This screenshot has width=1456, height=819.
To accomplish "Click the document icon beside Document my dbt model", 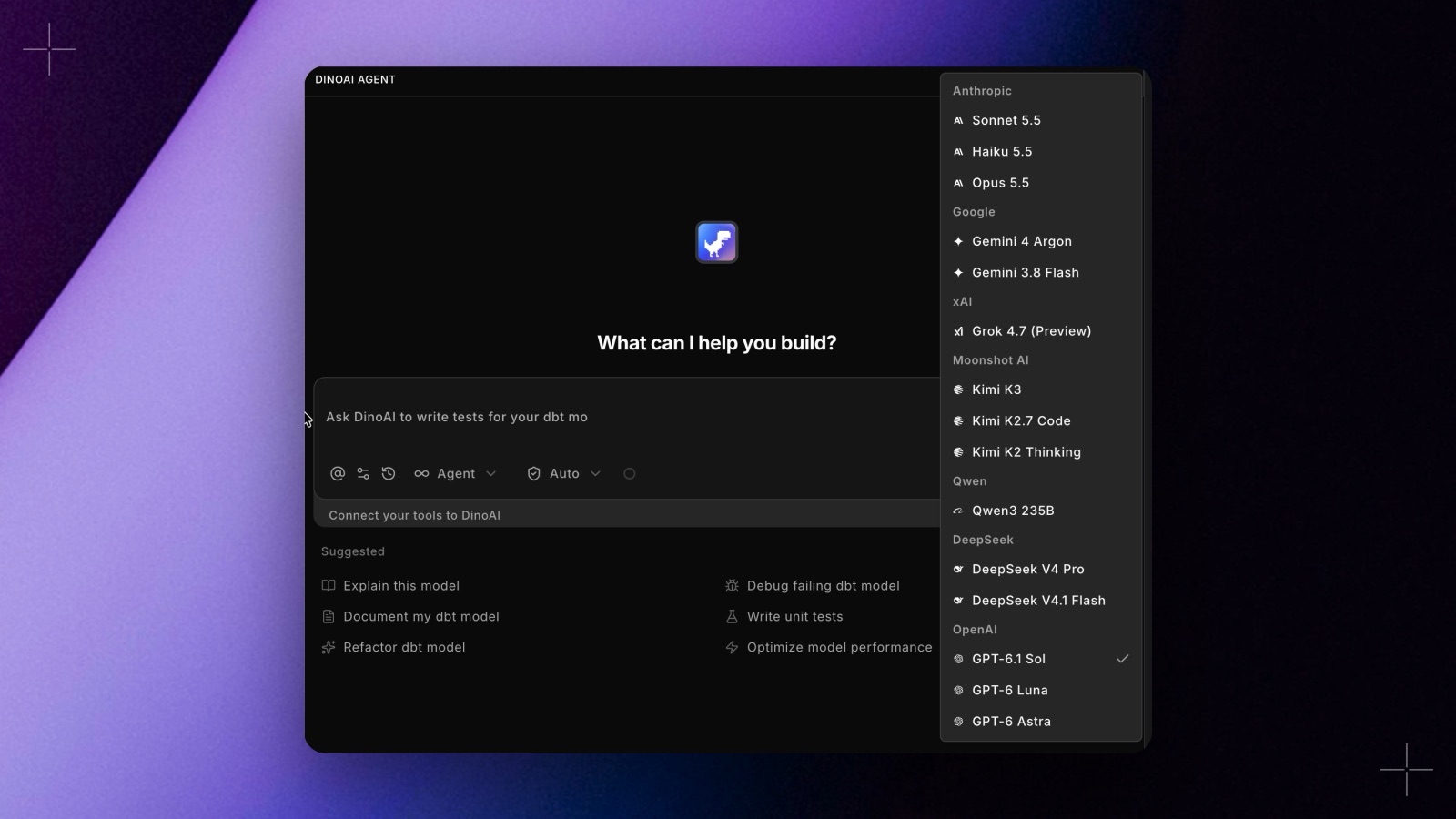I will (x=329, y=617).
